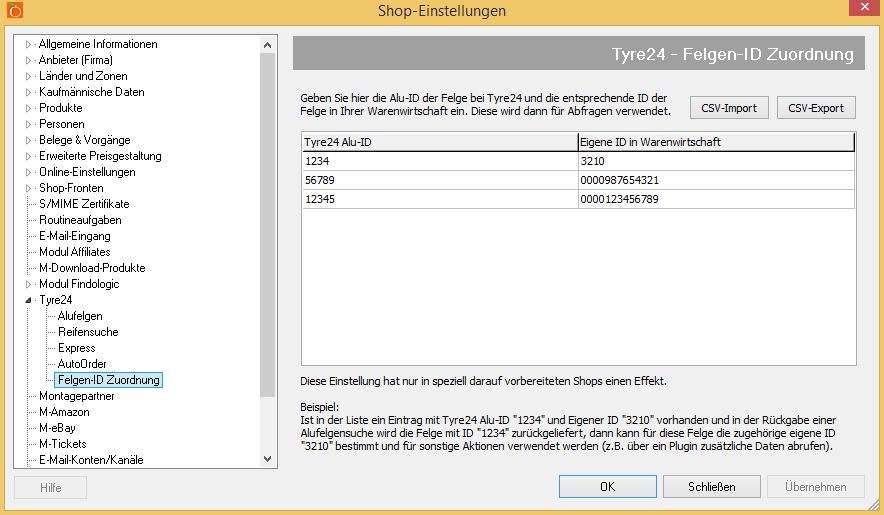The image size is (884, 515).
Task: Click tree scrollbar up arrow
Action: coord(268,45)
